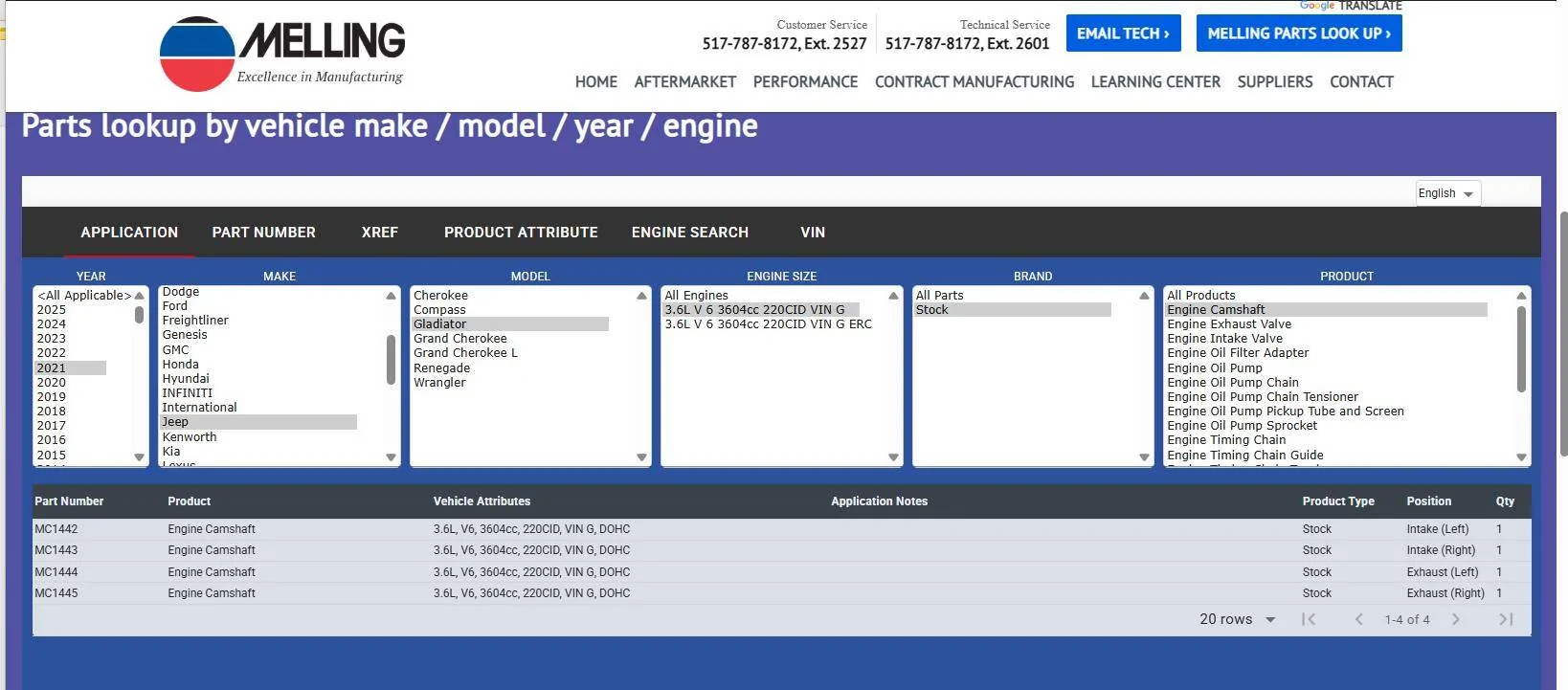Click the Google Translate label
Screen dimensions: 1568x690
[1351, 6]
